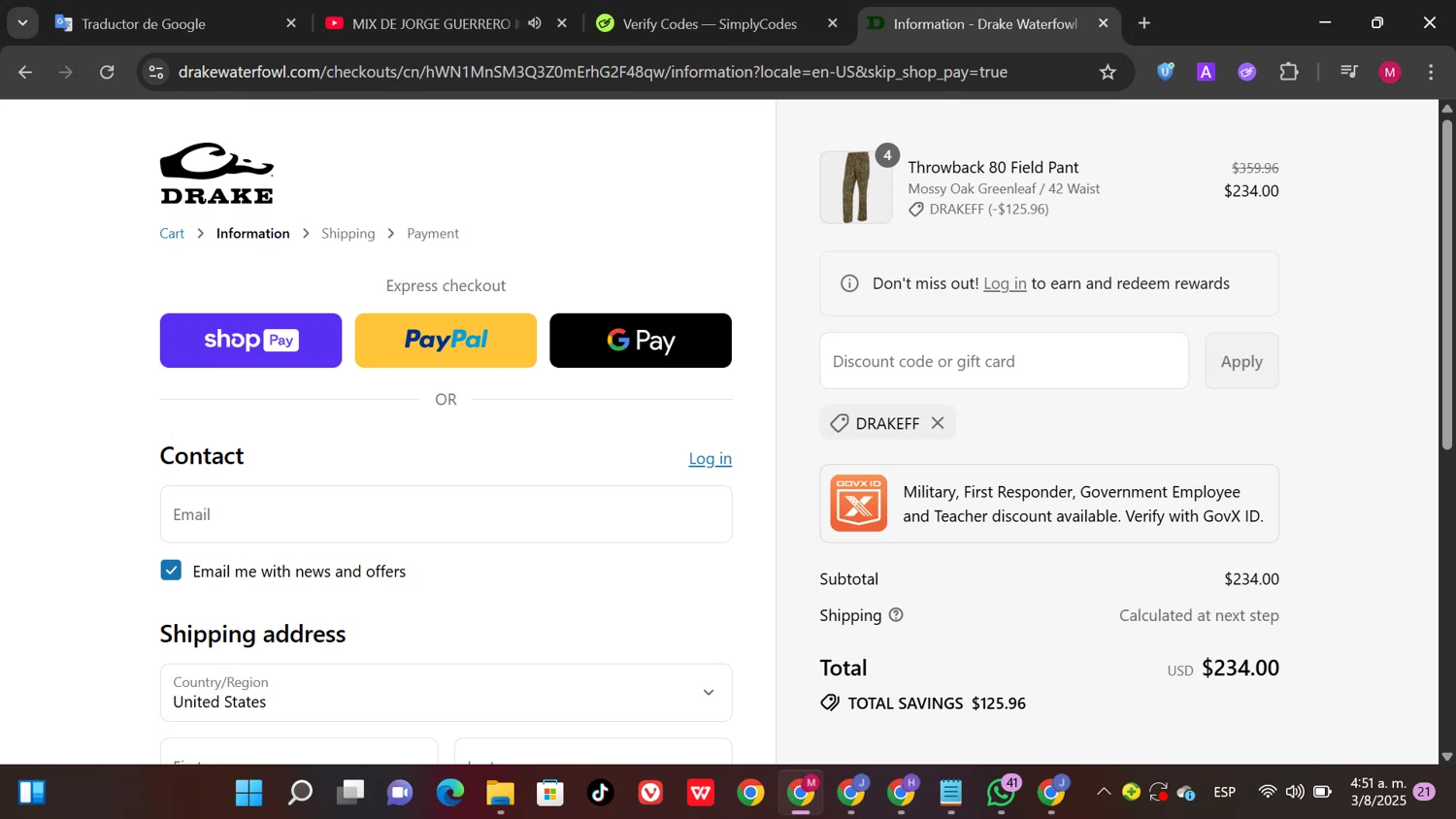
Task: Click the Discount code or gift card field
Action: 1004,361
